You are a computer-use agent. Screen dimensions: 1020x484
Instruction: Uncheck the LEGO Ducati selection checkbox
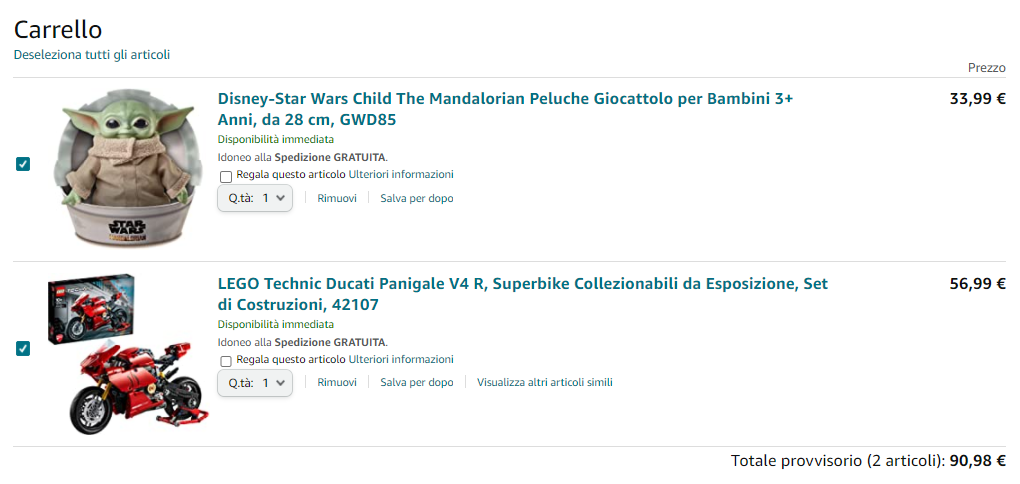coord(23,348)
